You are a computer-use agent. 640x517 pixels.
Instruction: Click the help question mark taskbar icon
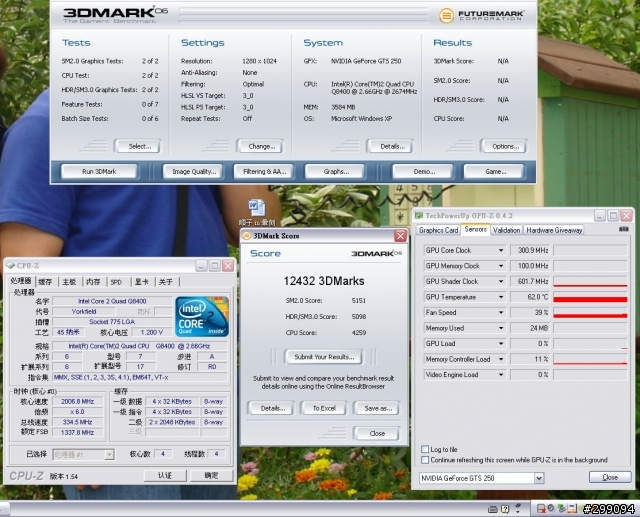[505, 509]
